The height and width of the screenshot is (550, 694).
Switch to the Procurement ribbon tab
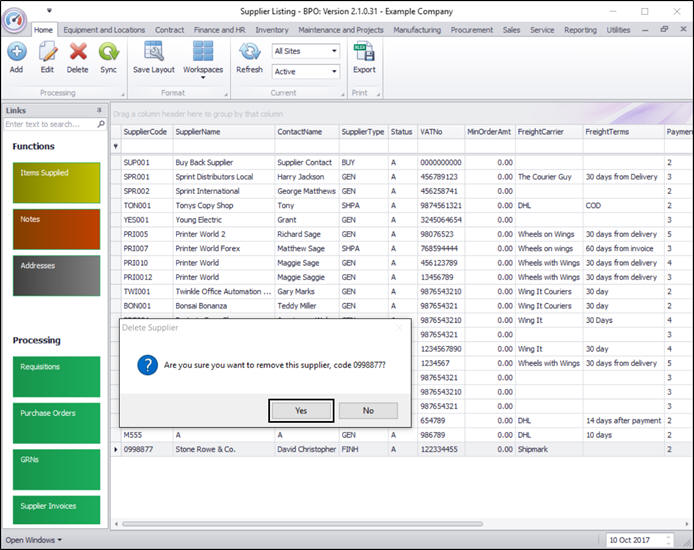[471, 30]
